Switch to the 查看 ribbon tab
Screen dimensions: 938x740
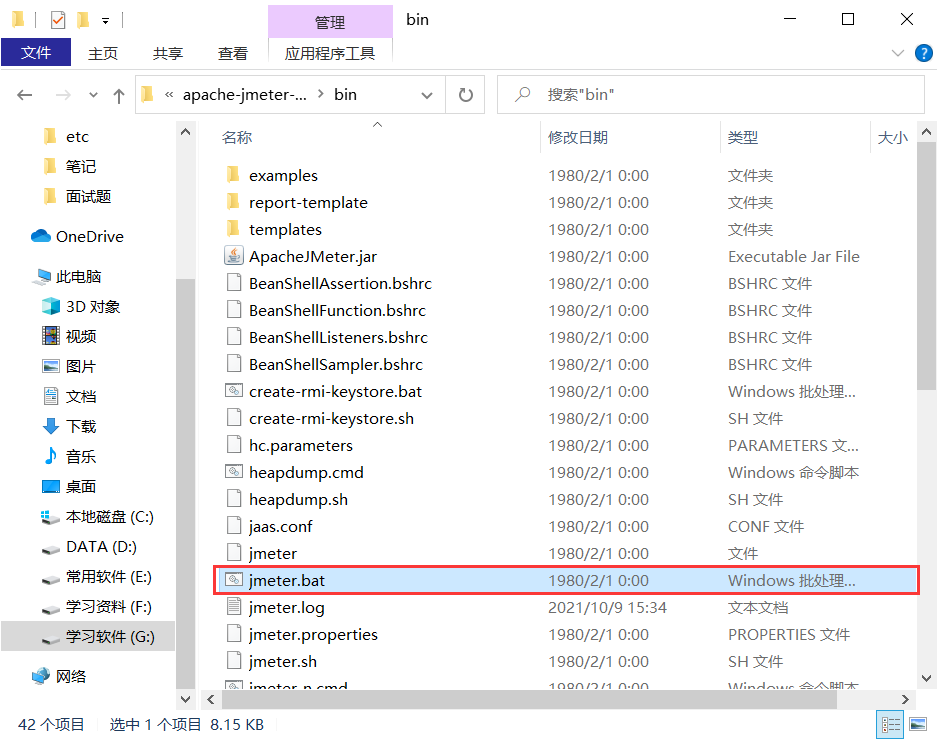point(233,53)
